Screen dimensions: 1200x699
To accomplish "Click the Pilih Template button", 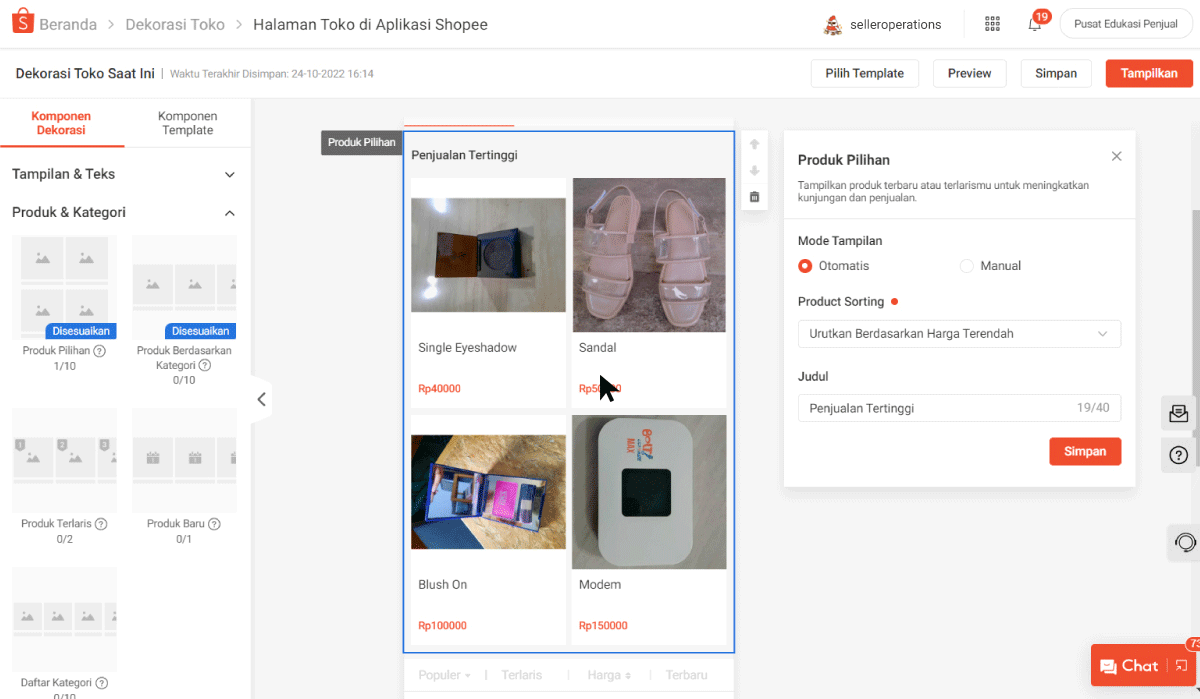I will pyautogui.click(x=864, y=73).
